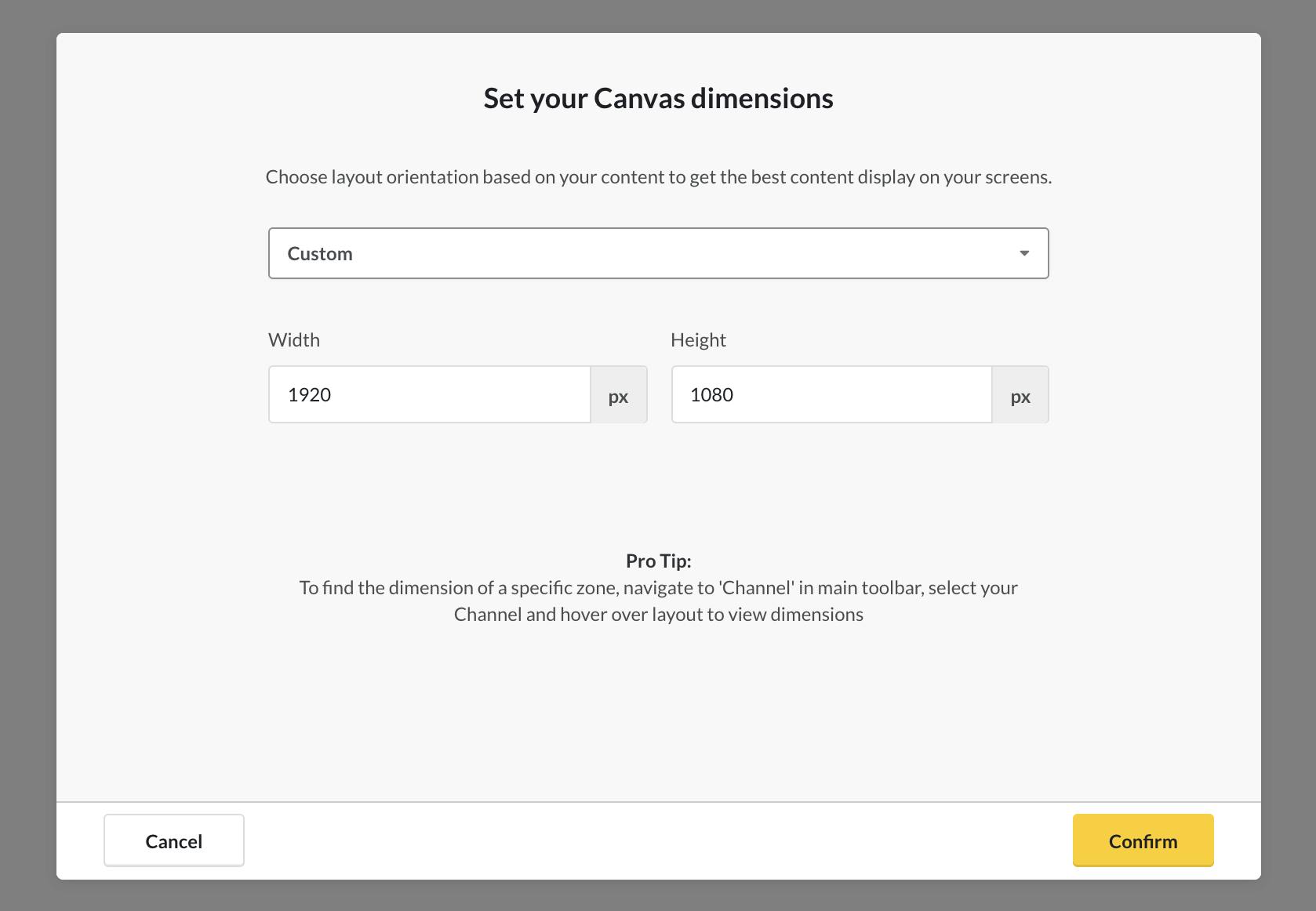Click the 'Pro Tip:' text
Image resolution: width=1316 pixels, height=911 pixels.
point(658,561)
